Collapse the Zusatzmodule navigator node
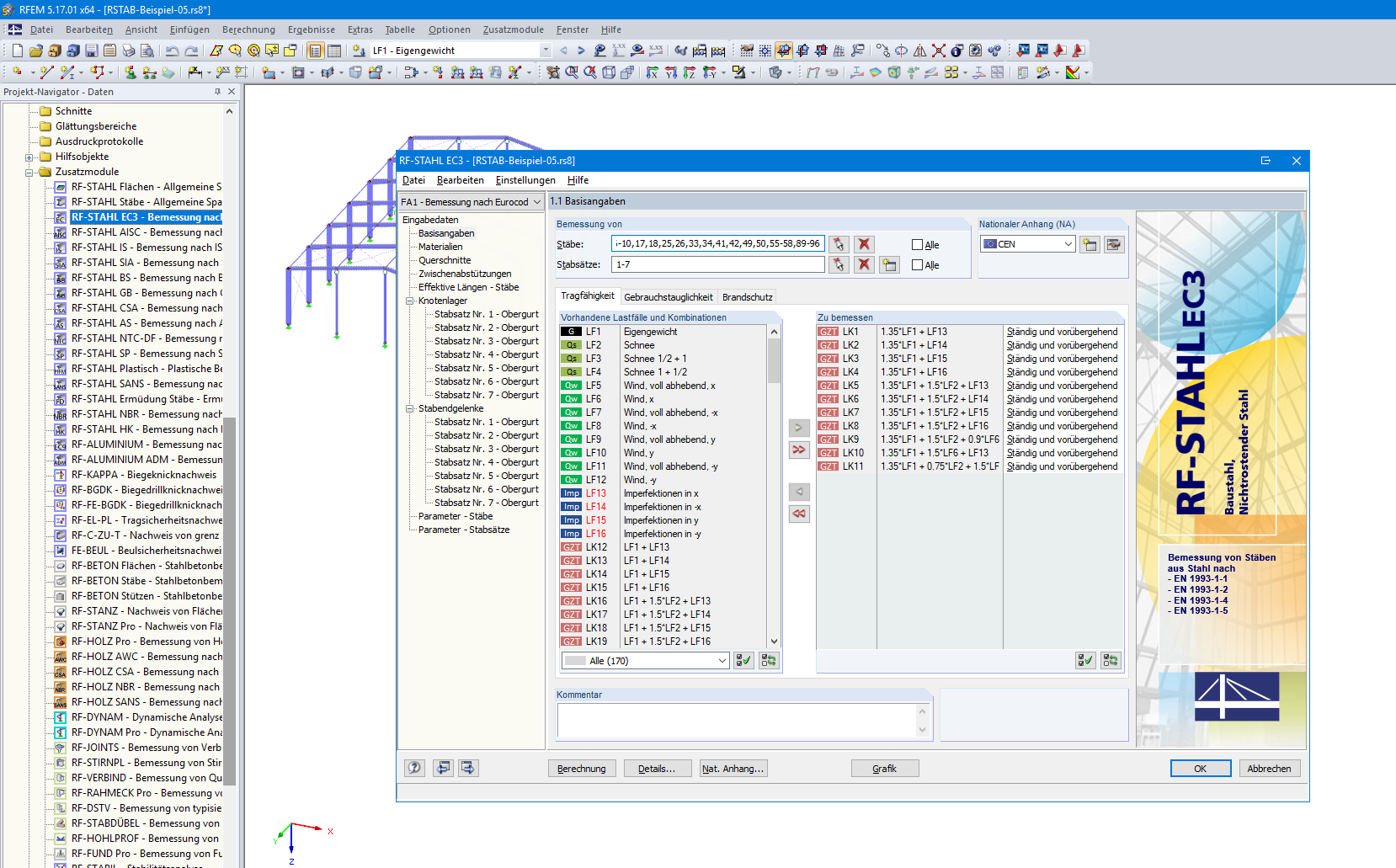This screenshot has height=868, width=1396. (29, 172)
